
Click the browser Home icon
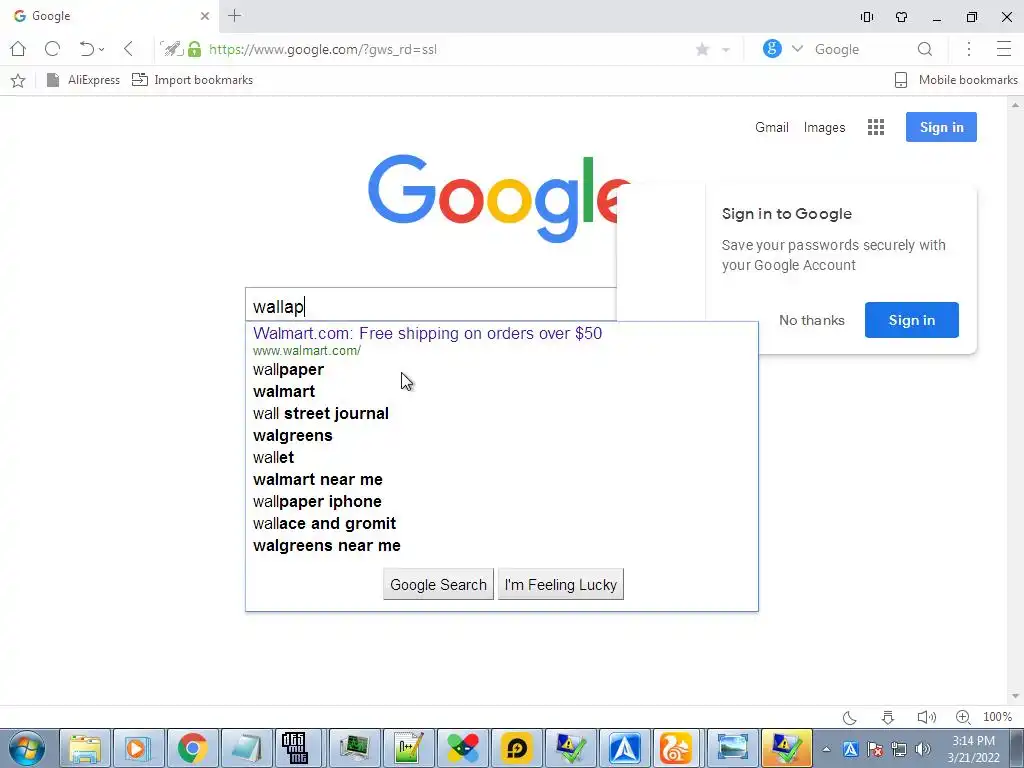coord(18,49)
